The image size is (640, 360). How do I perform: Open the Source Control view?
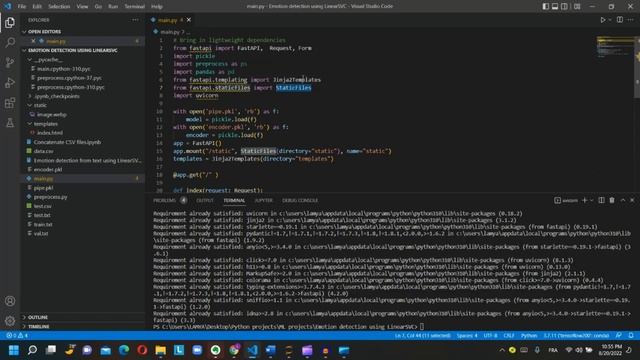[10, 62]
